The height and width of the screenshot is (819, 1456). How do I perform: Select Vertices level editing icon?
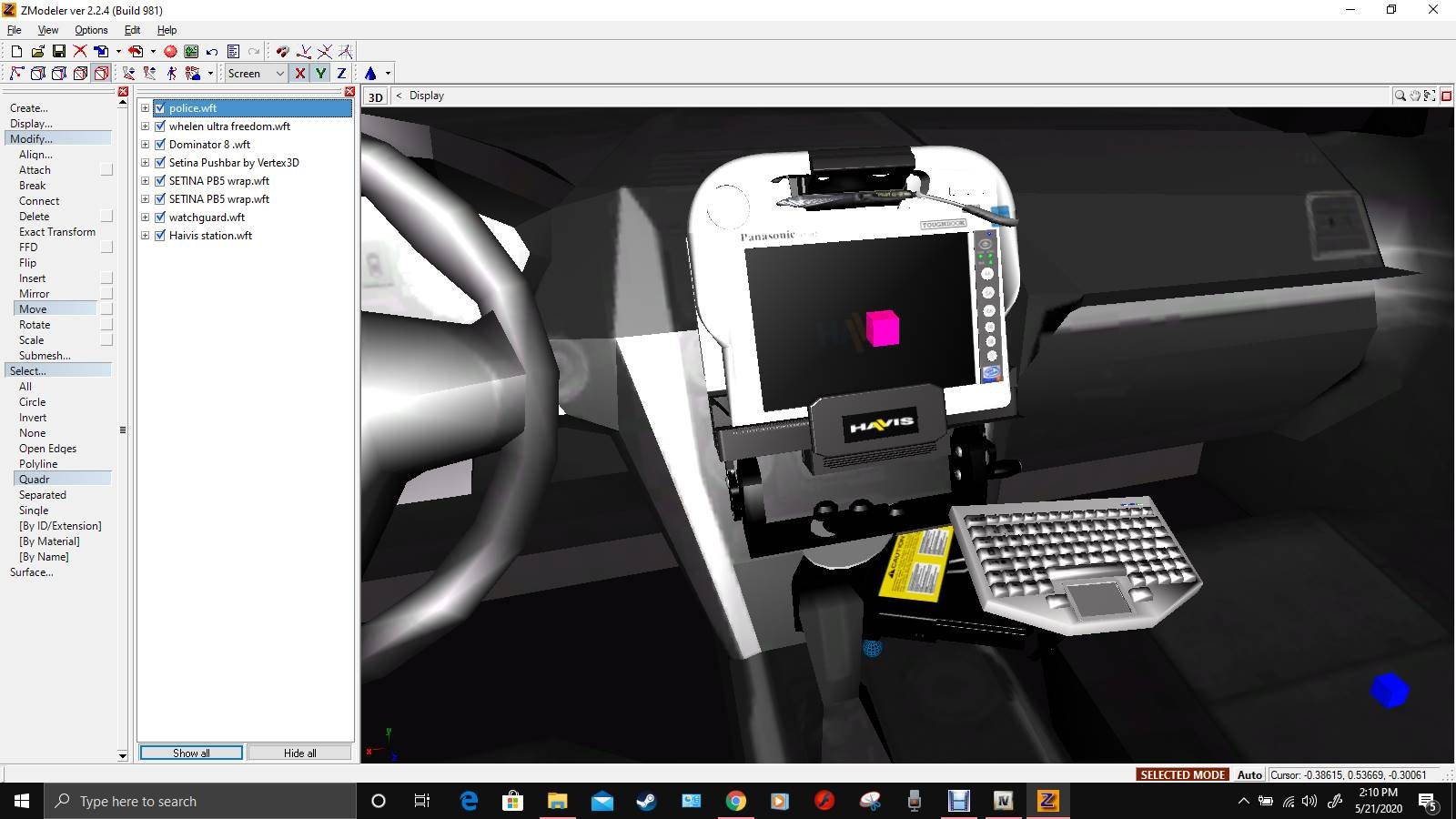coord(16,74)
